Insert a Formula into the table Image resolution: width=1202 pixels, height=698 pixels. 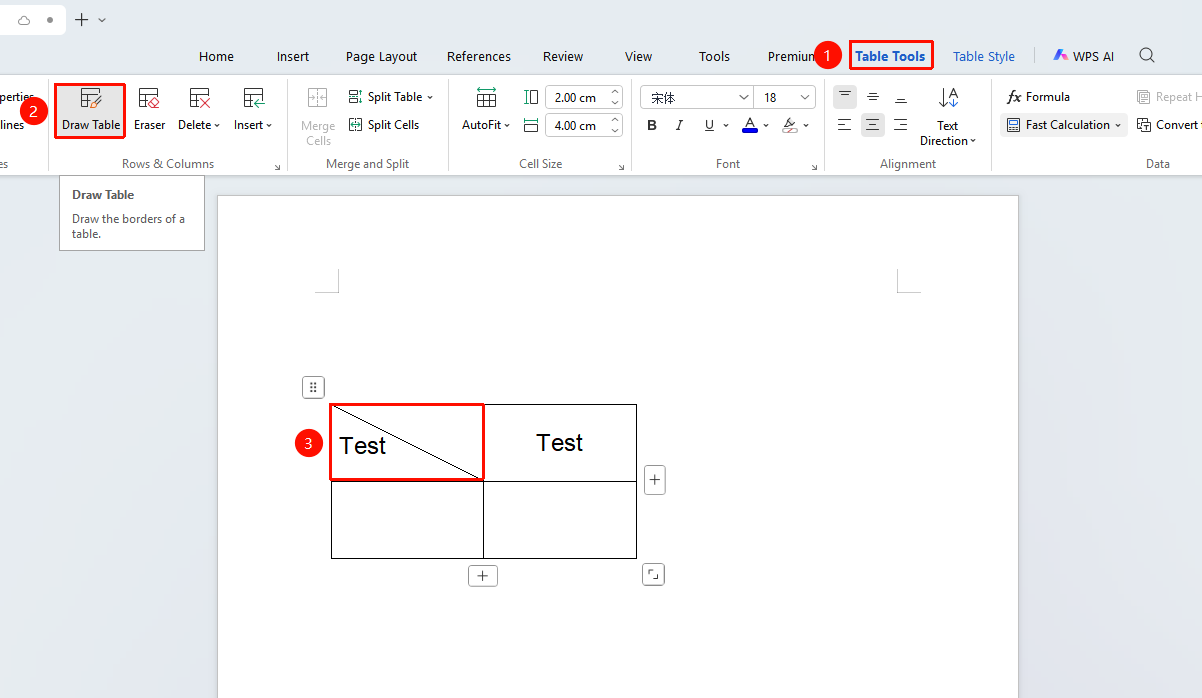[x=1038, y=97]
